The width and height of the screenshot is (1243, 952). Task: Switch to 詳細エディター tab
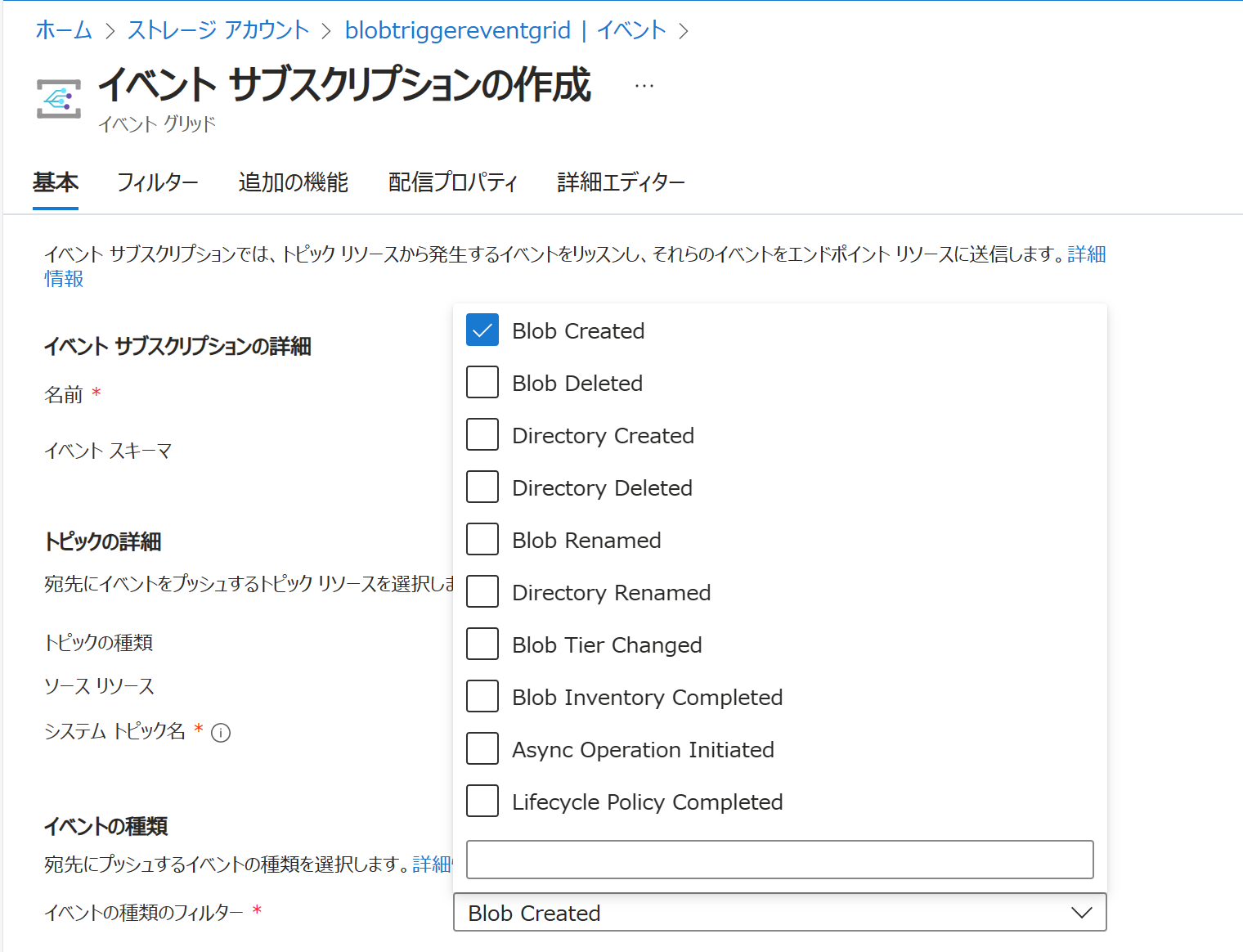pos(621,182)
